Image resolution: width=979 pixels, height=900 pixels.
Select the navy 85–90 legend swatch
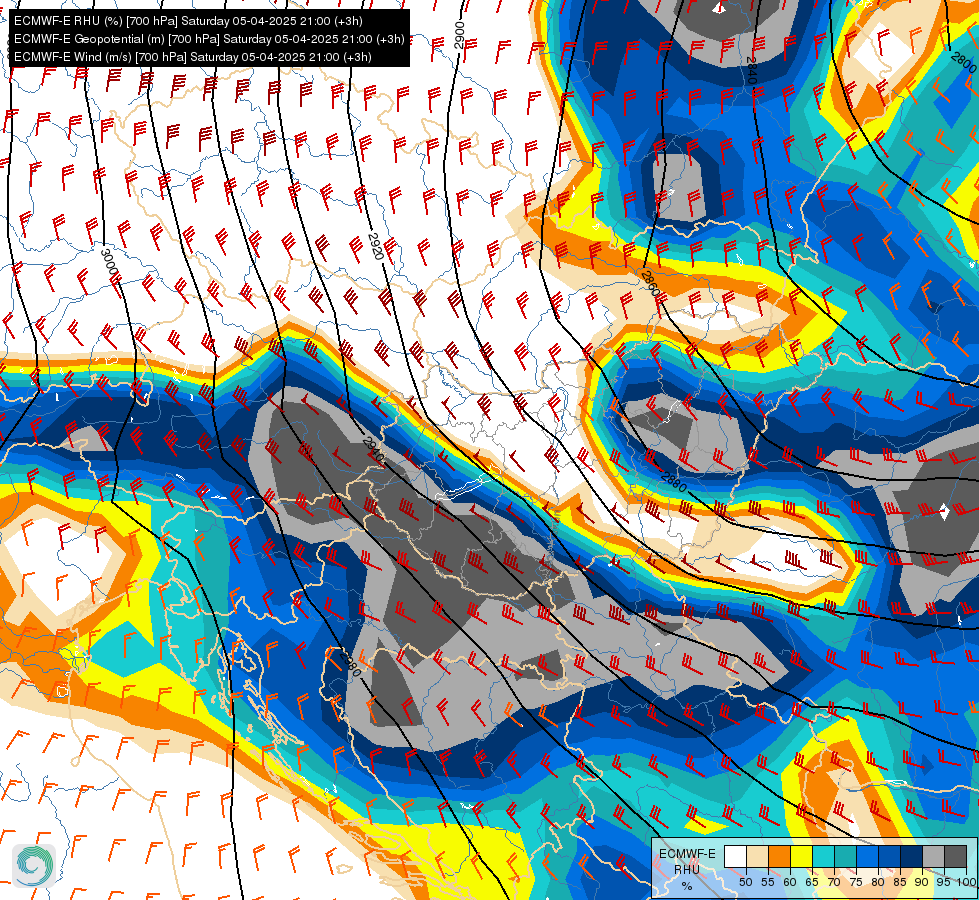(911, 857)
